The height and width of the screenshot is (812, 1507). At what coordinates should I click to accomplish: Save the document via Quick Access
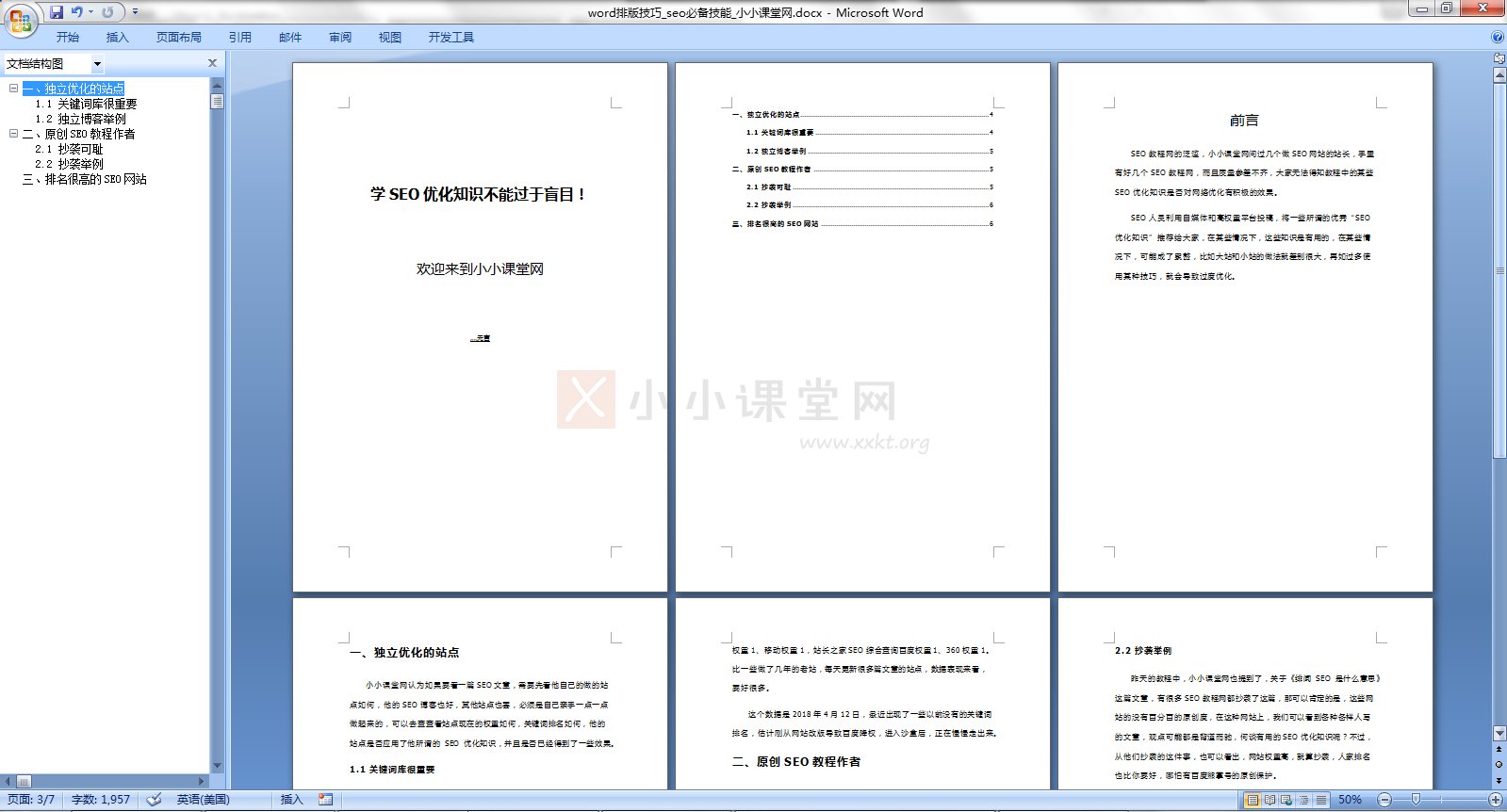[x=57, y=12]
